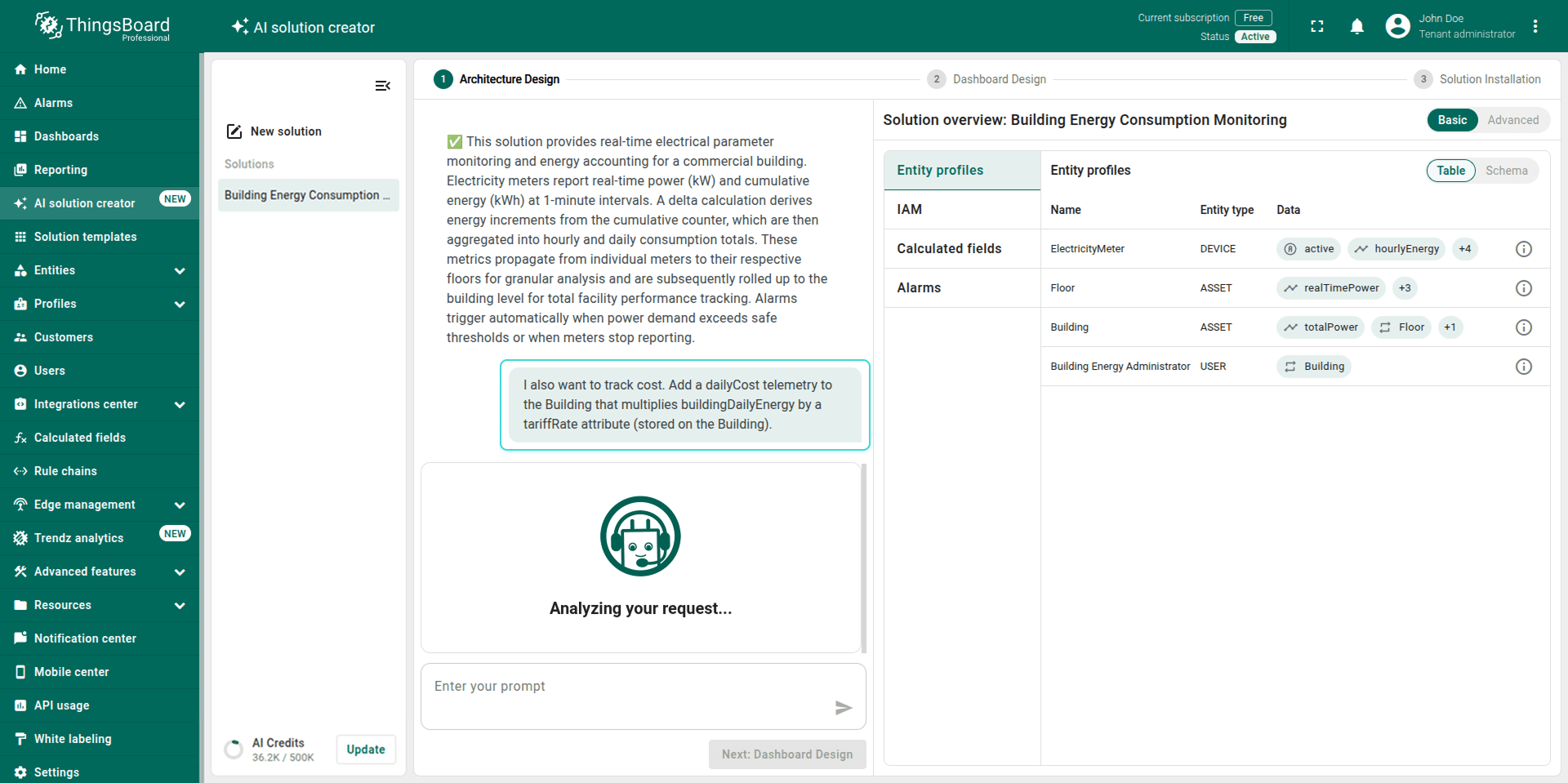Screen dimensions: 1568x783
Task: Expand the Entities sidebar menu
Action: 100,270
